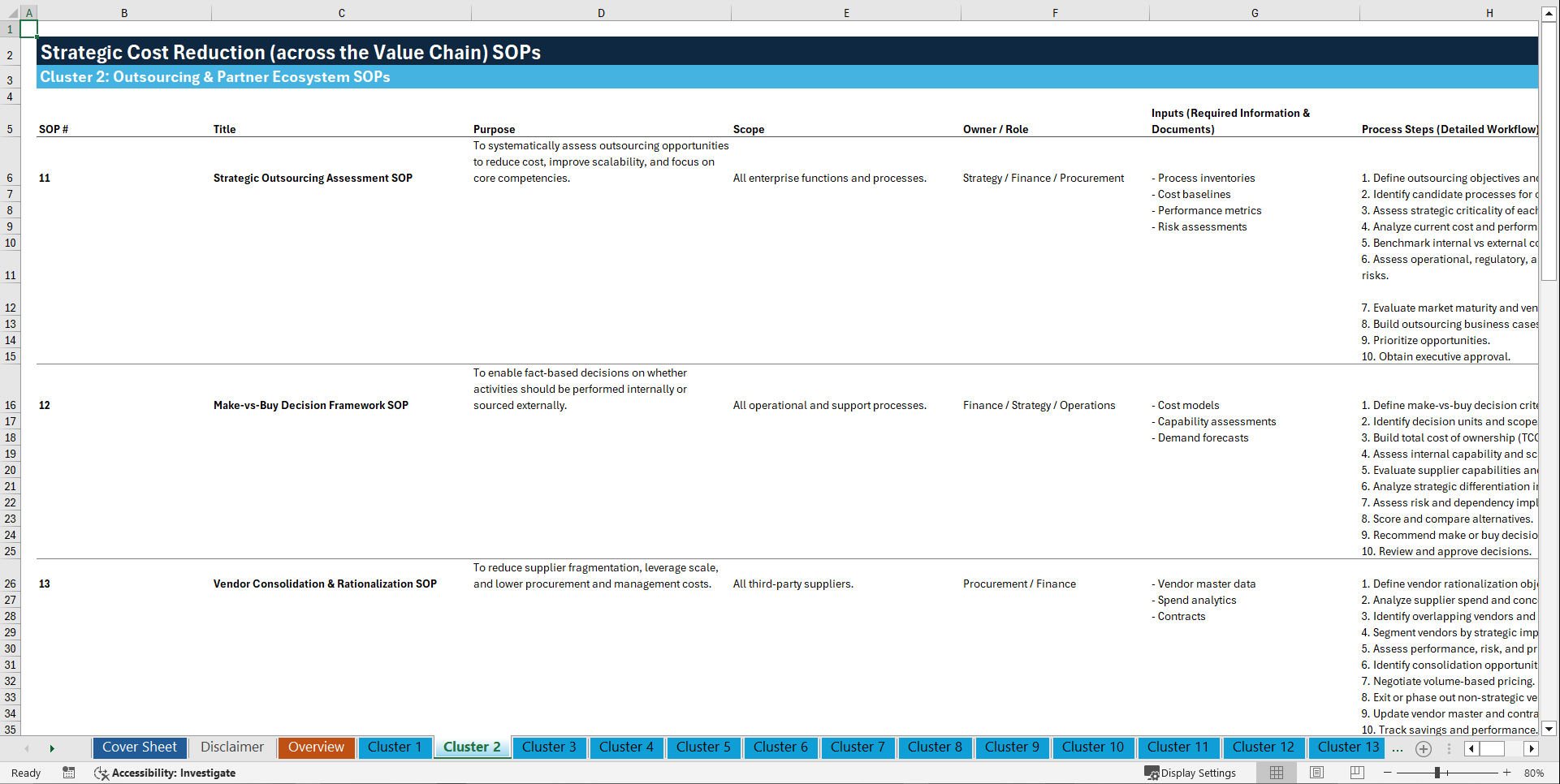Open Page Break Preview via status bar icon
The width and height of the screenshot is (1560, 784).
tap(1357, 773)
